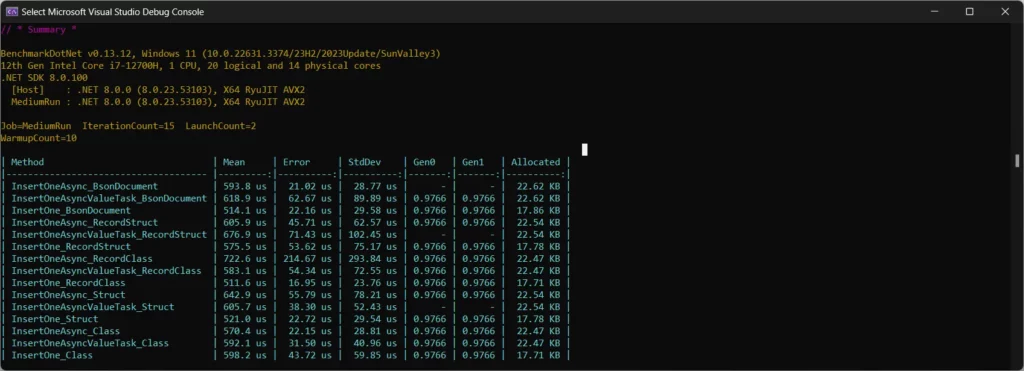Click 'IterationCount=15' text

[129, 126]
